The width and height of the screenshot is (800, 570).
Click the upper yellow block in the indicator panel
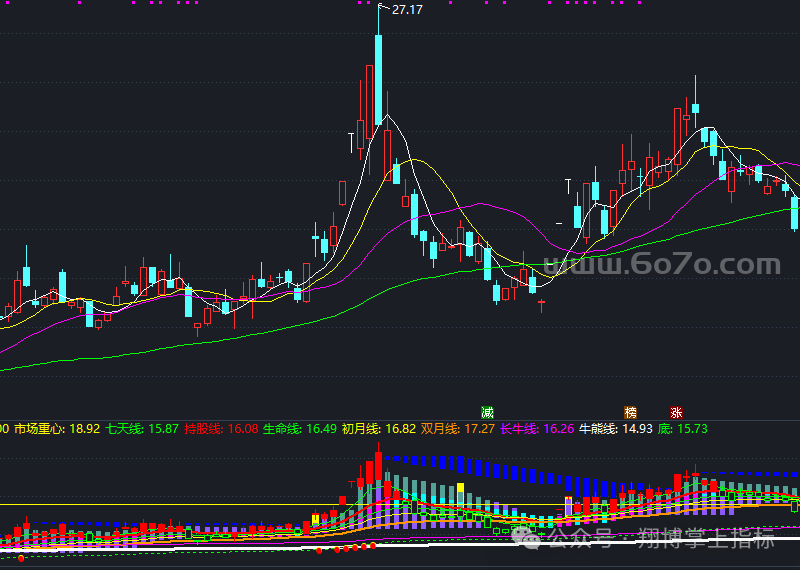pyautogui.click(x=460, y=489)
